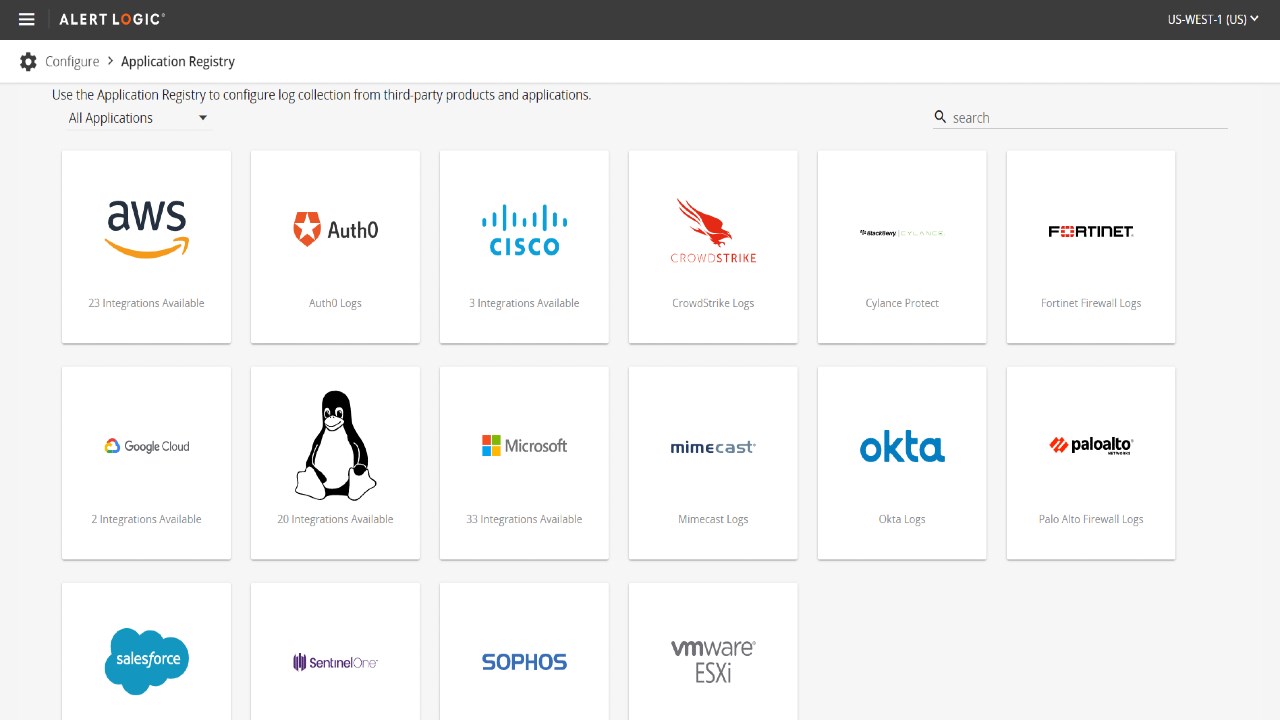
Task: Click the Configure gear icon
Action: [x=28, y=62]
